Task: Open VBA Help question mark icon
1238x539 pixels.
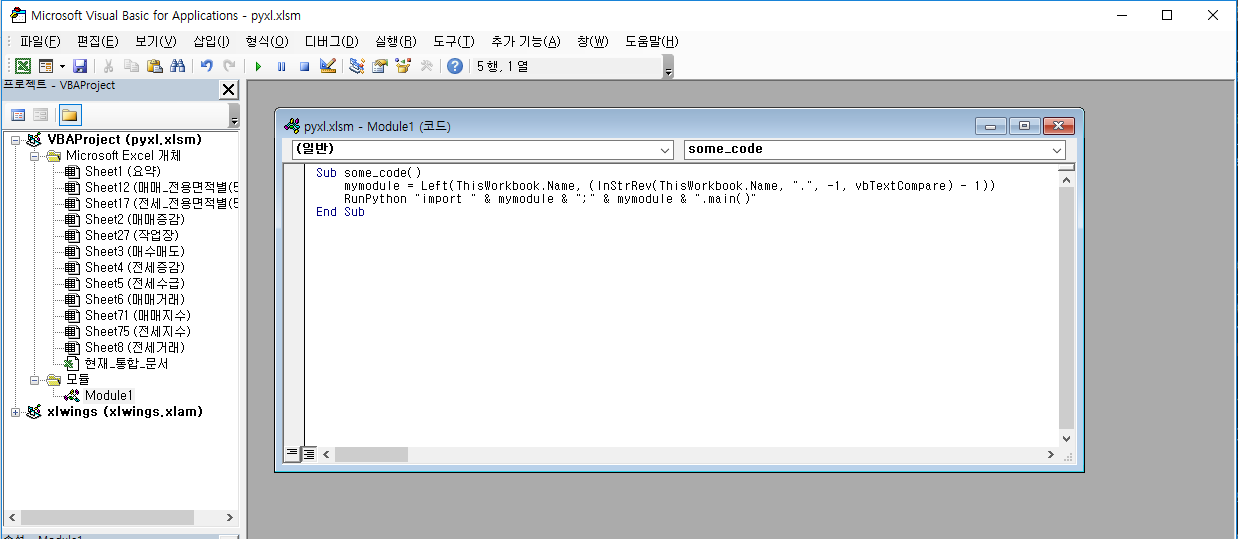Action: (x=455, y=66)
